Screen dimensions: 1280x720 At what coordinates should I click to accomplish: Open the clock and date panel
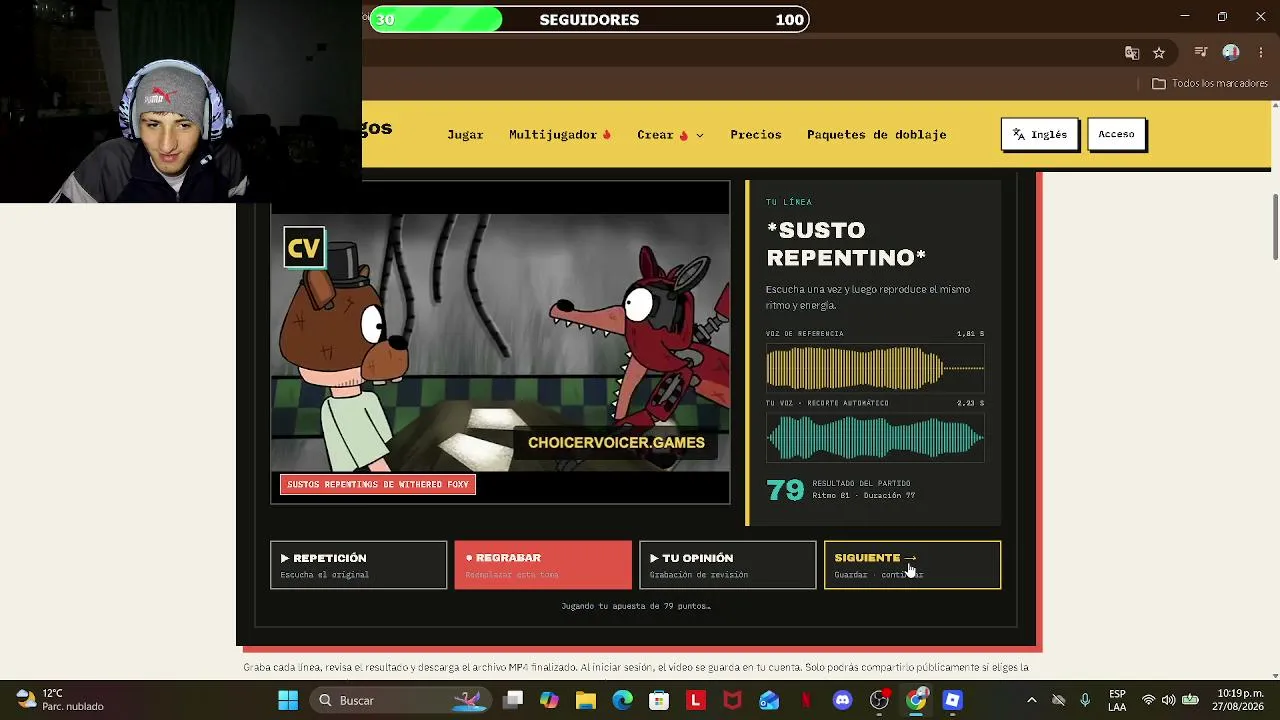(x=1240, y=700)
